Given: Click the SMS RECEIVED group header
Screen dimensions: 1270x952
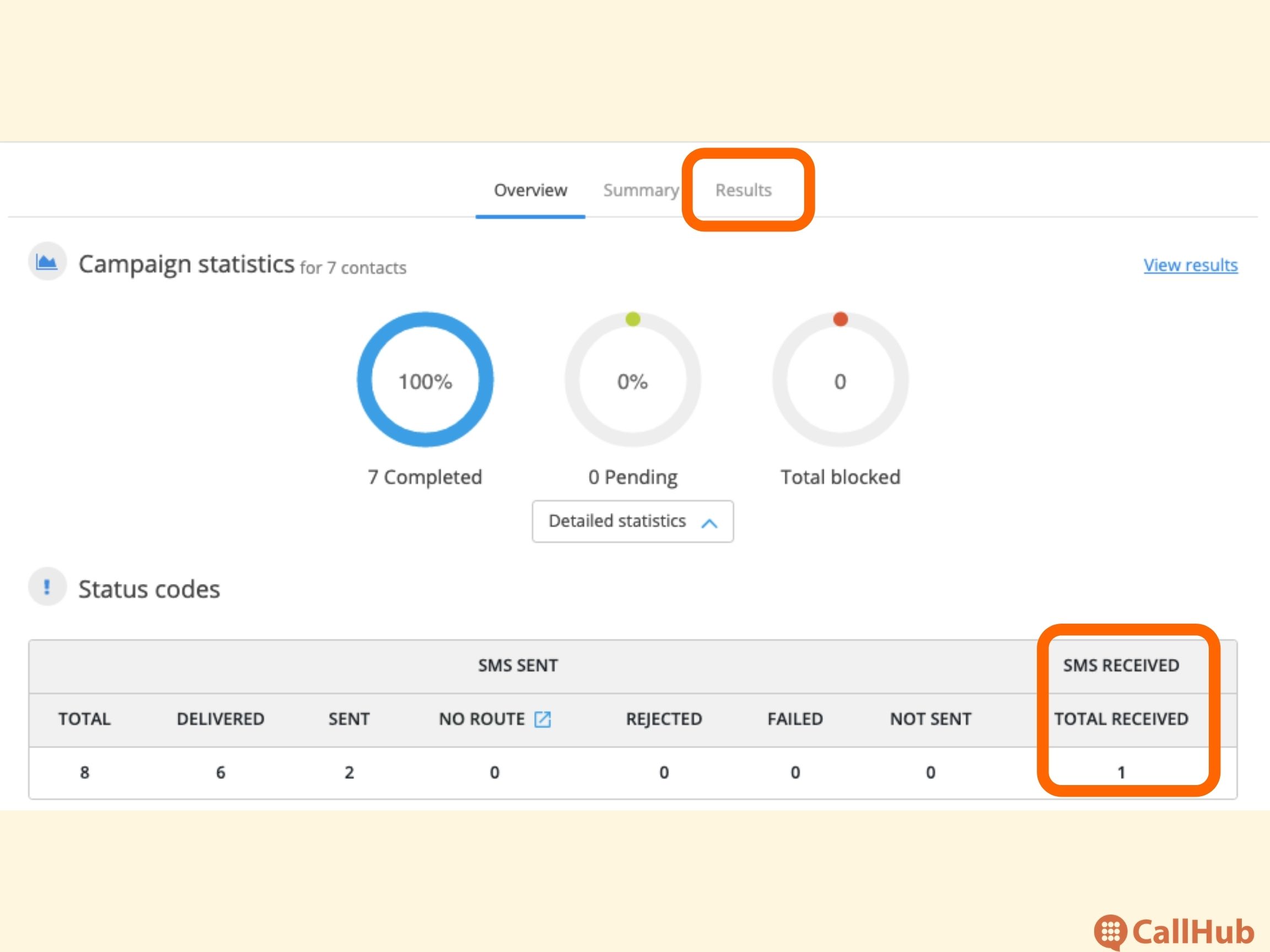Looking at the screenshot, I should 1121,666.
